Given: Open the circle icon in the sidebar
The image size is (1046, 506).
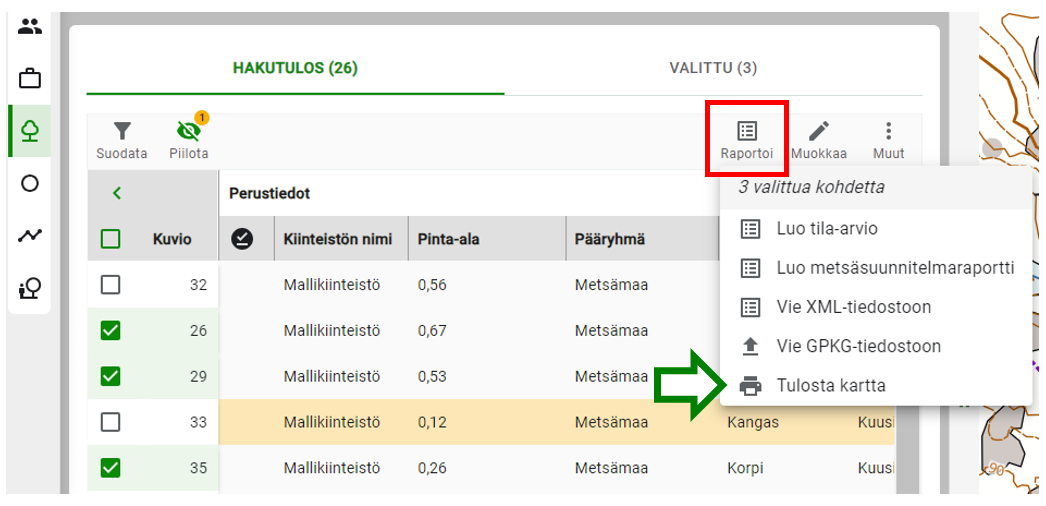Looking at the screenshot, I should point(29,183).
